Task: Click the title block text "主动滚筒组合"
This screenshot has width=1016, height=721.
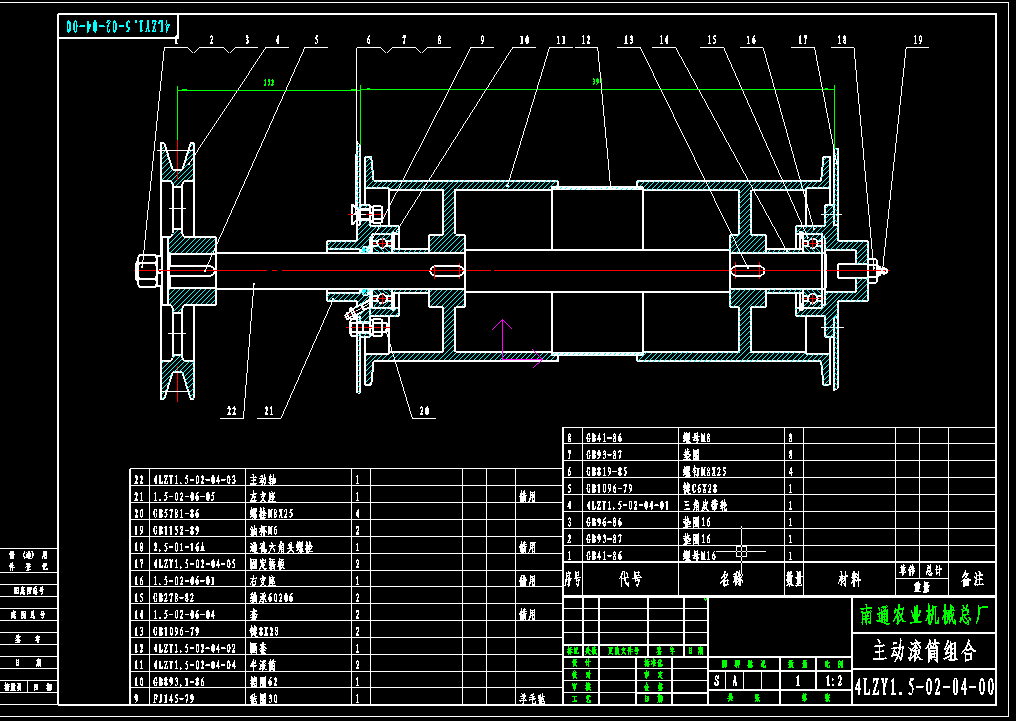Action: 924,650
